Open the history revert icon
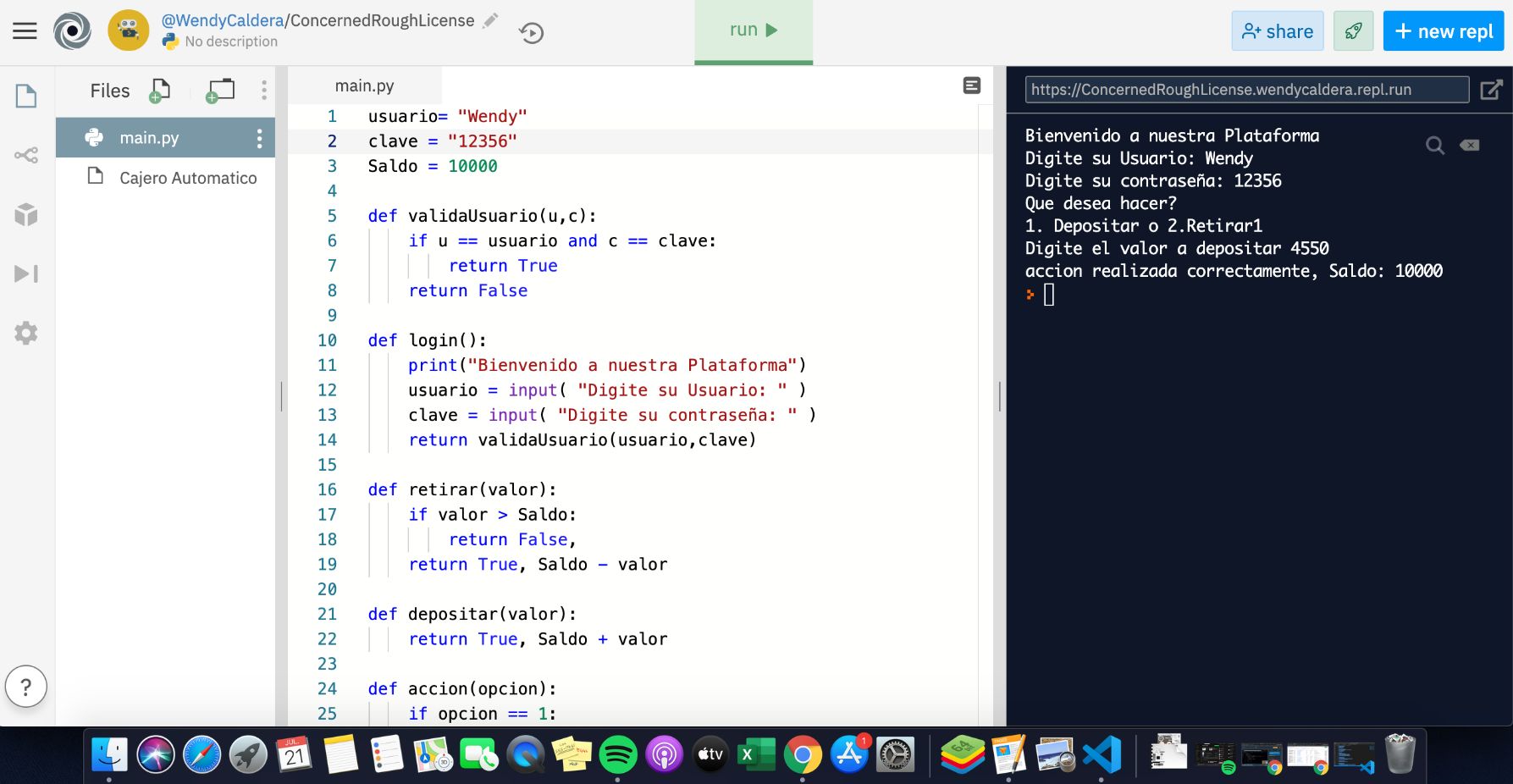The width and height of the screenshot is (1513, 784). point(531,33)
